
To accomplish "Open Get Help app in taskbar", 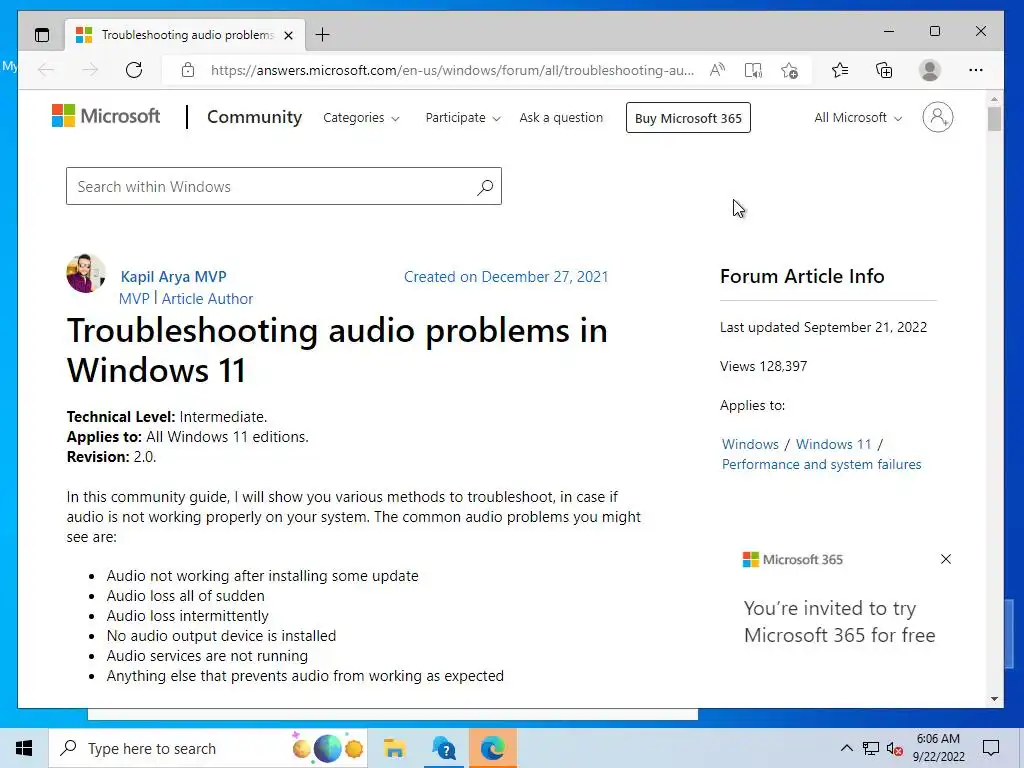I will click(444, 748).
